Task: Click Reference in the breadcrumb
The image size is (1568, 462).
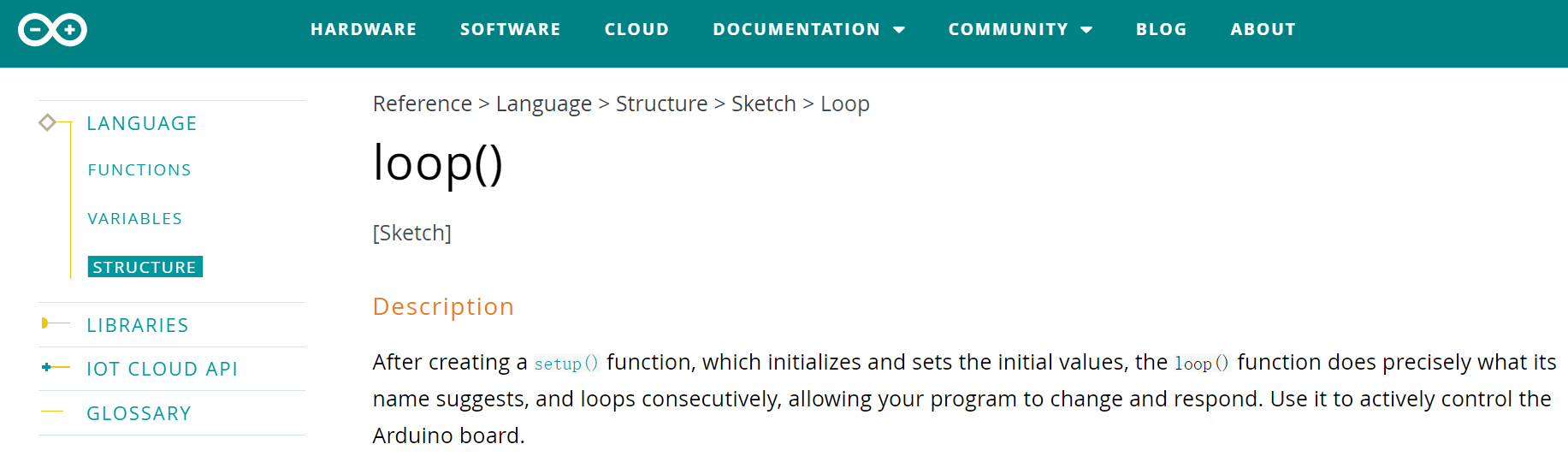Action: (x=422, y=104)
